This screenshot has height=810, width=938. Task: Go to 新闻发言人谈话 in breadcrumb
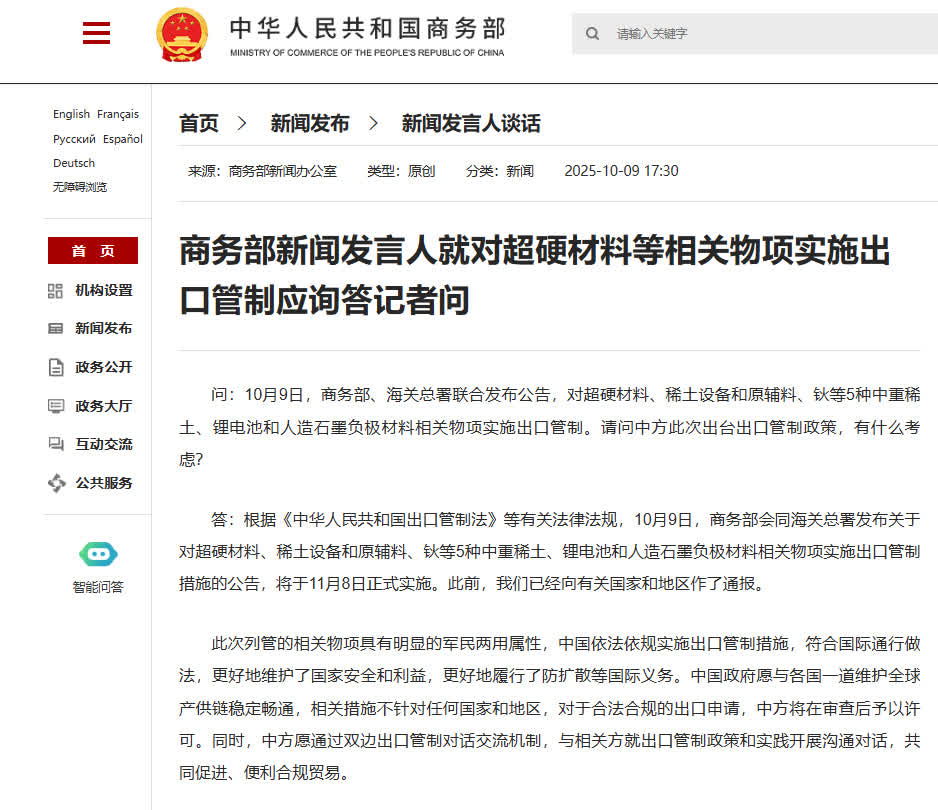click(471, 124)
